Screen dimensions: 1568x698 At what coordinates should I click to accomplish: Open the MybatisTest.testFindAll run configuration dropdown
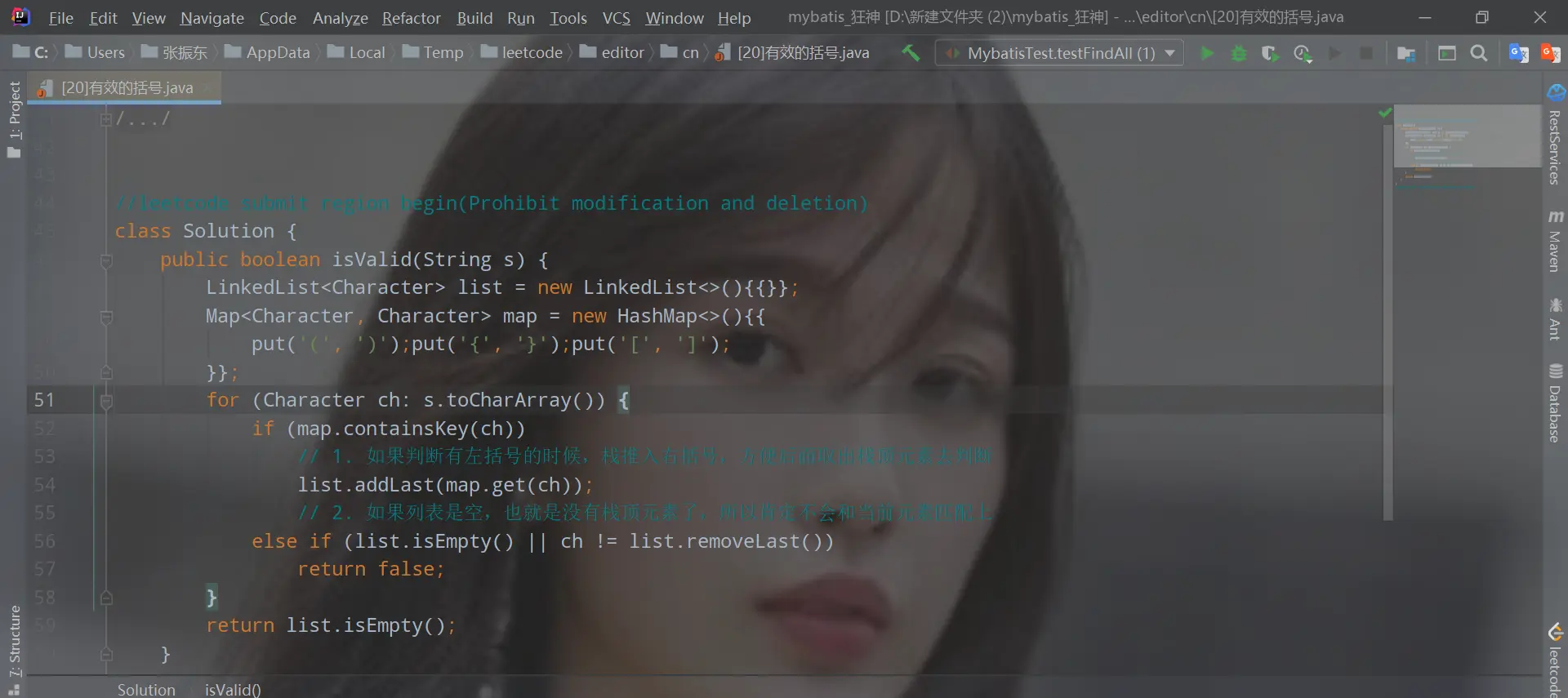tap(1059, 53)
